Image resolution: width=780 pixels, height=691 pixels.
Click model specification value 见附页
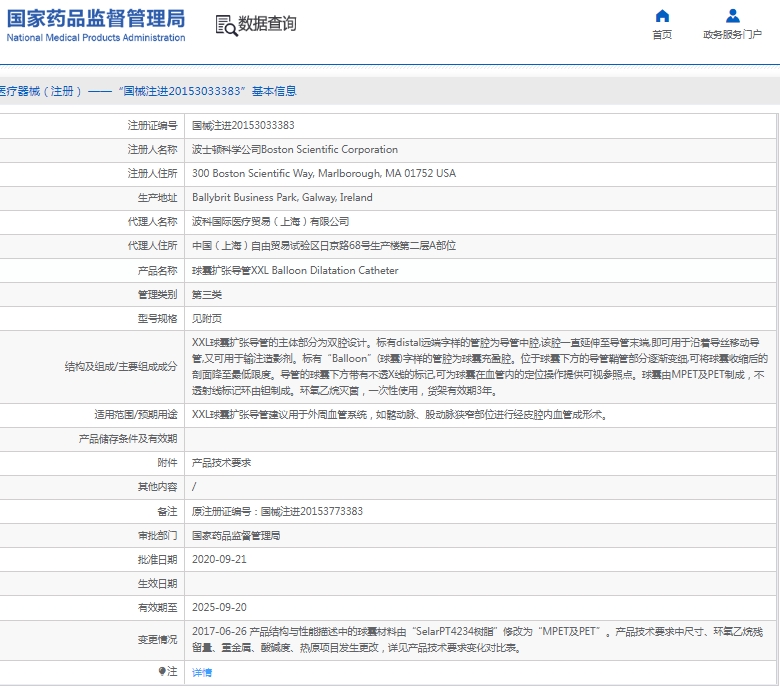point(207,318)
